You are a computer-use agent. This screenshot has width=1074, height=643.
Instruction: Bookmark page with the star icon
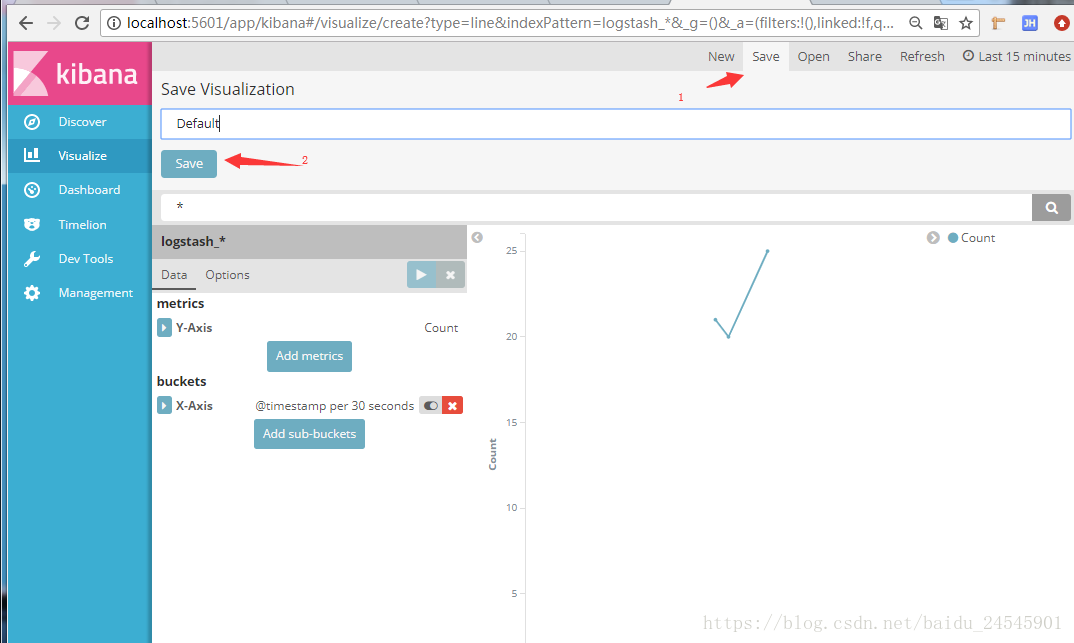(x=966, y=23)
